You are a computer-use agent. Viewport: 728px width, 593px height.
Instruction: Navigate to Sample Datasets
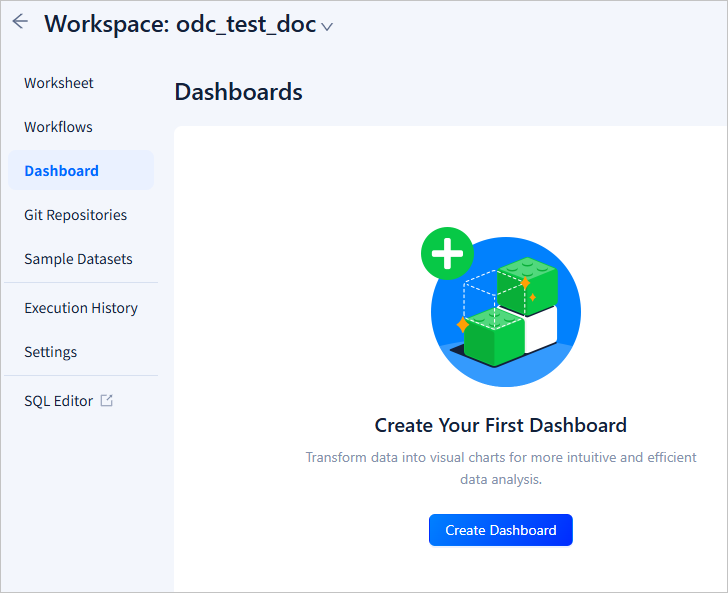[78, 259]
